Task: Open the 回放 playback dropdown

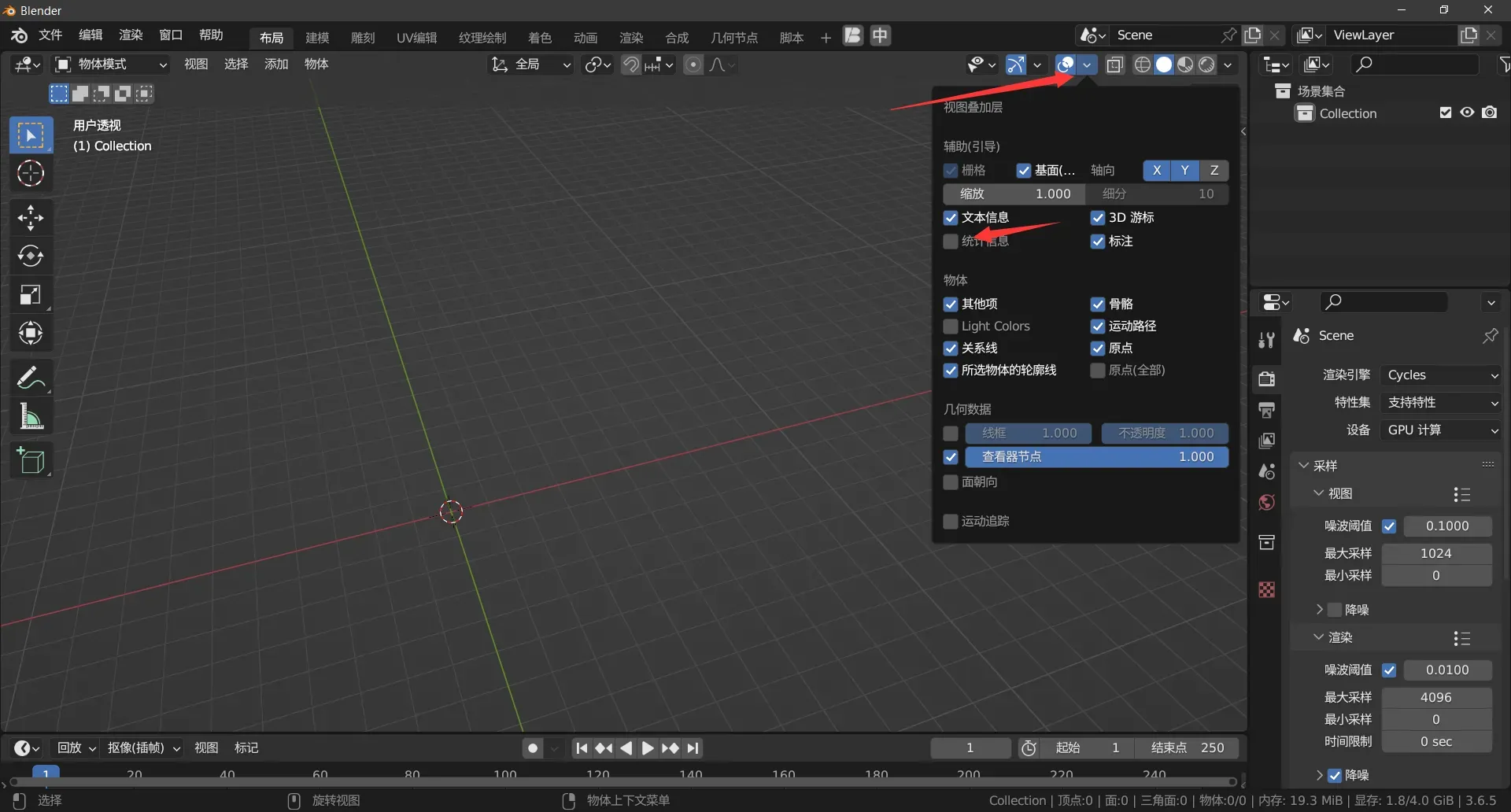Action: (76, 748)
